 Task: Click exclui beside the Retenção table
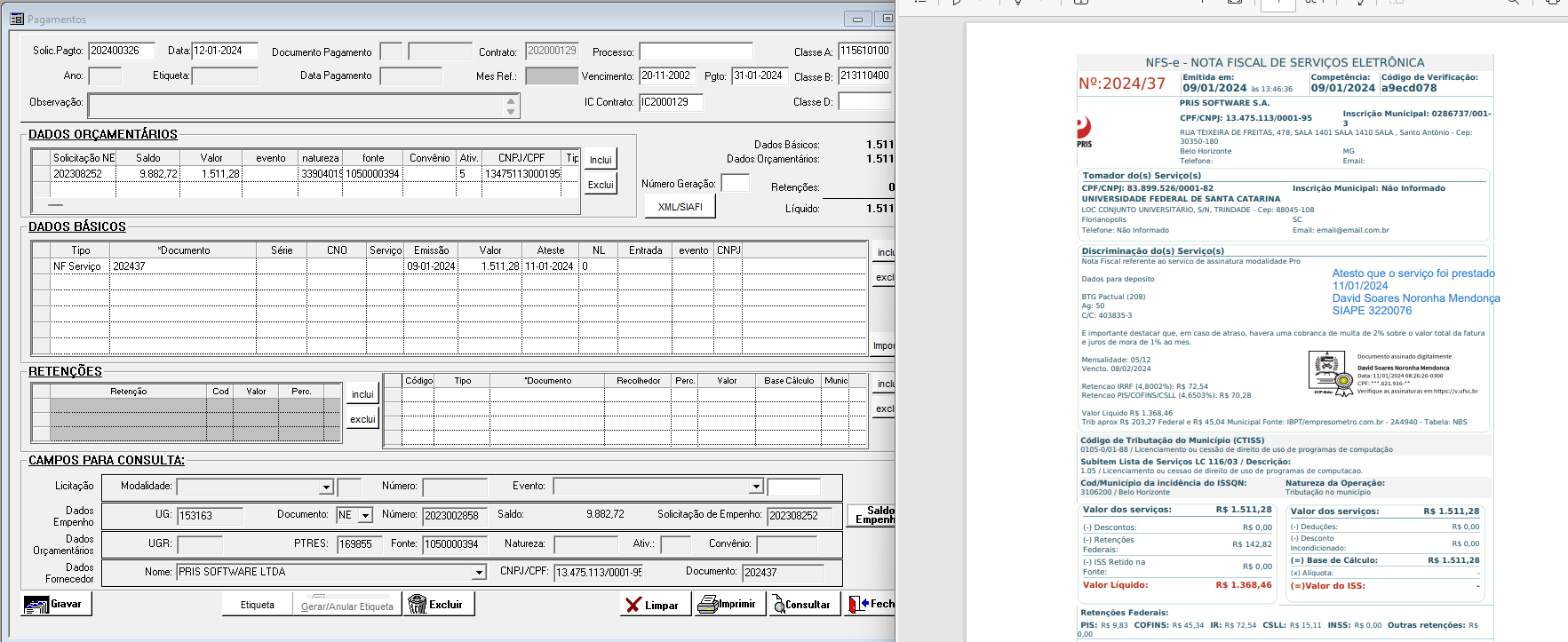(x=362, y=419)
